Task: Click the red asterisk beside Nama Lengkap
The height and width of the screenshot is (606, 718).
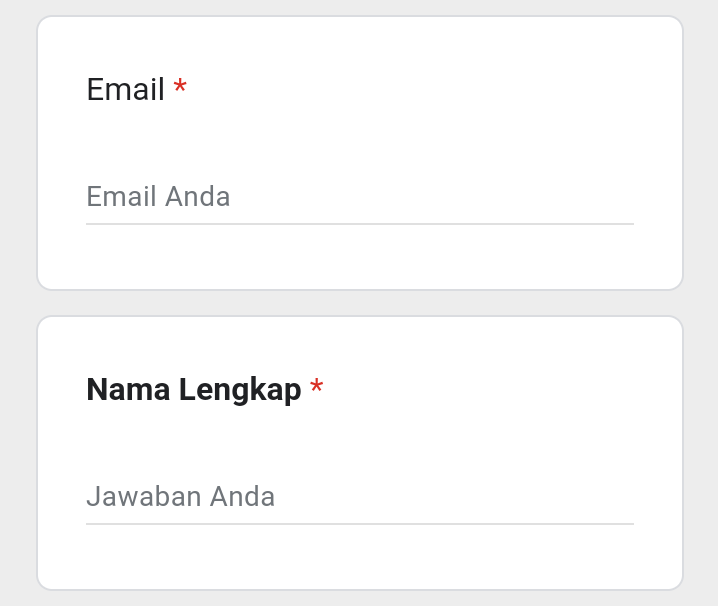Action: (x=316, y=388)
